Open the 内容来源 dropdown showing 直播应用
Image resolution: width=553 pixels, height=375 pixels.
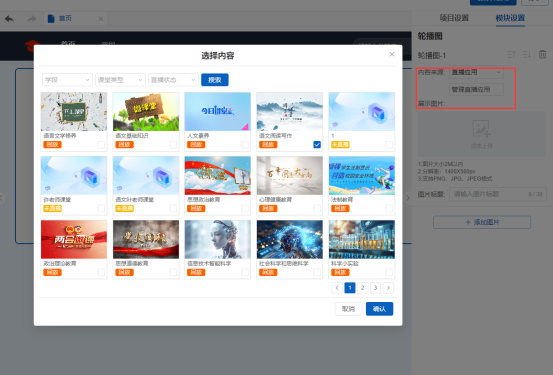tap(476, 72)
